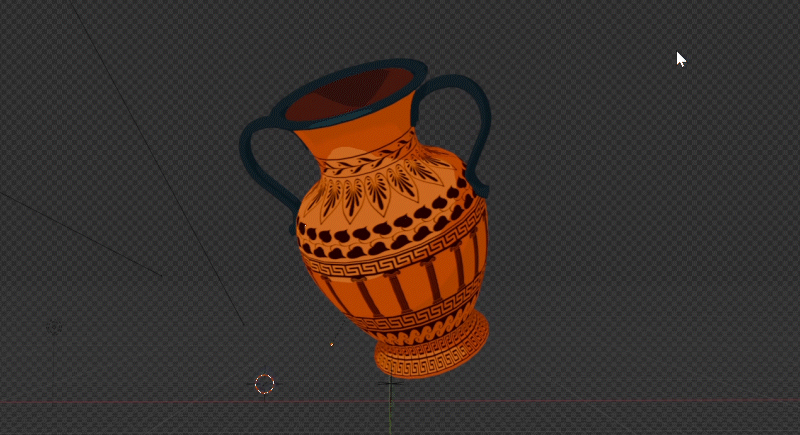Viewport: 800px width, 435px height.
Task: Select the orange origin dot near the vase base
Action: [x=332, y=345]
